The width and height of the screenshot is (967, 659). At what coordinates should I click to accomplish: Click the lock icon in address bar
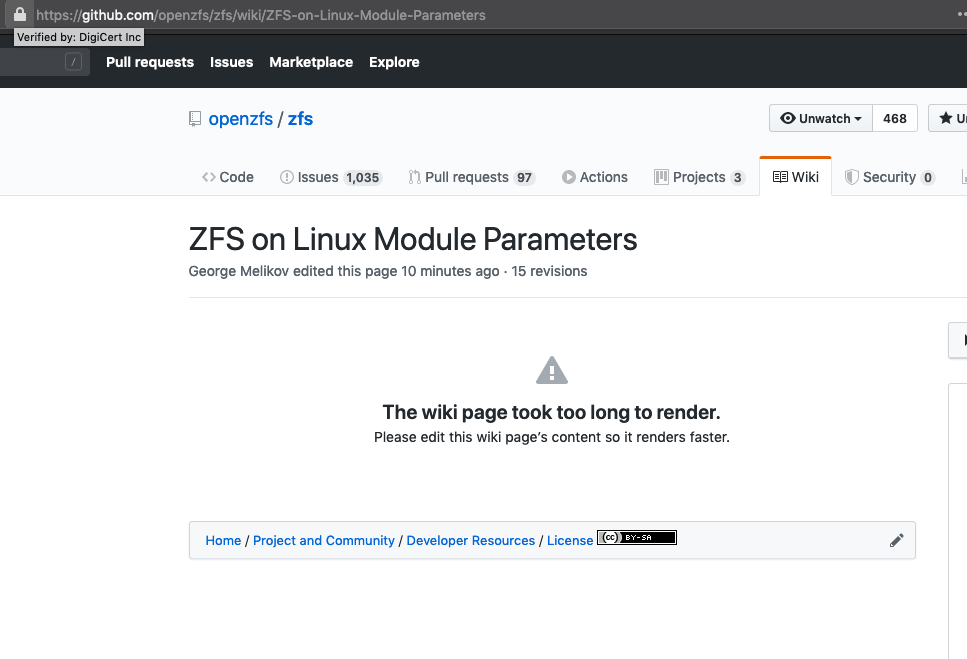(x=20, y=14)
